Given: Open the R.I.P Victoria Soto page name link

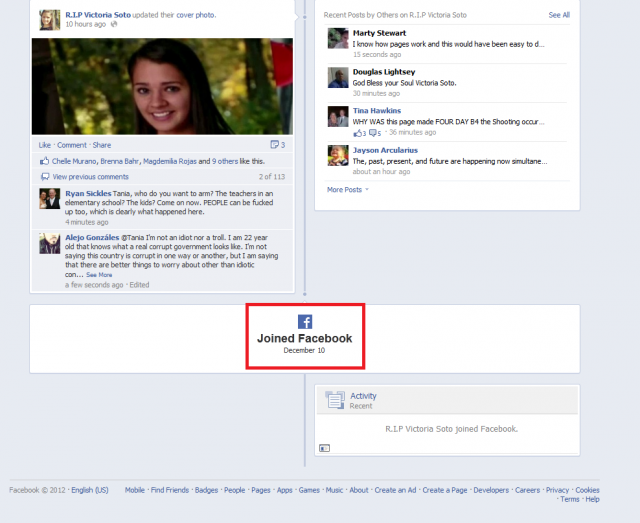Looking at the screenshot, I should [98, 15].
